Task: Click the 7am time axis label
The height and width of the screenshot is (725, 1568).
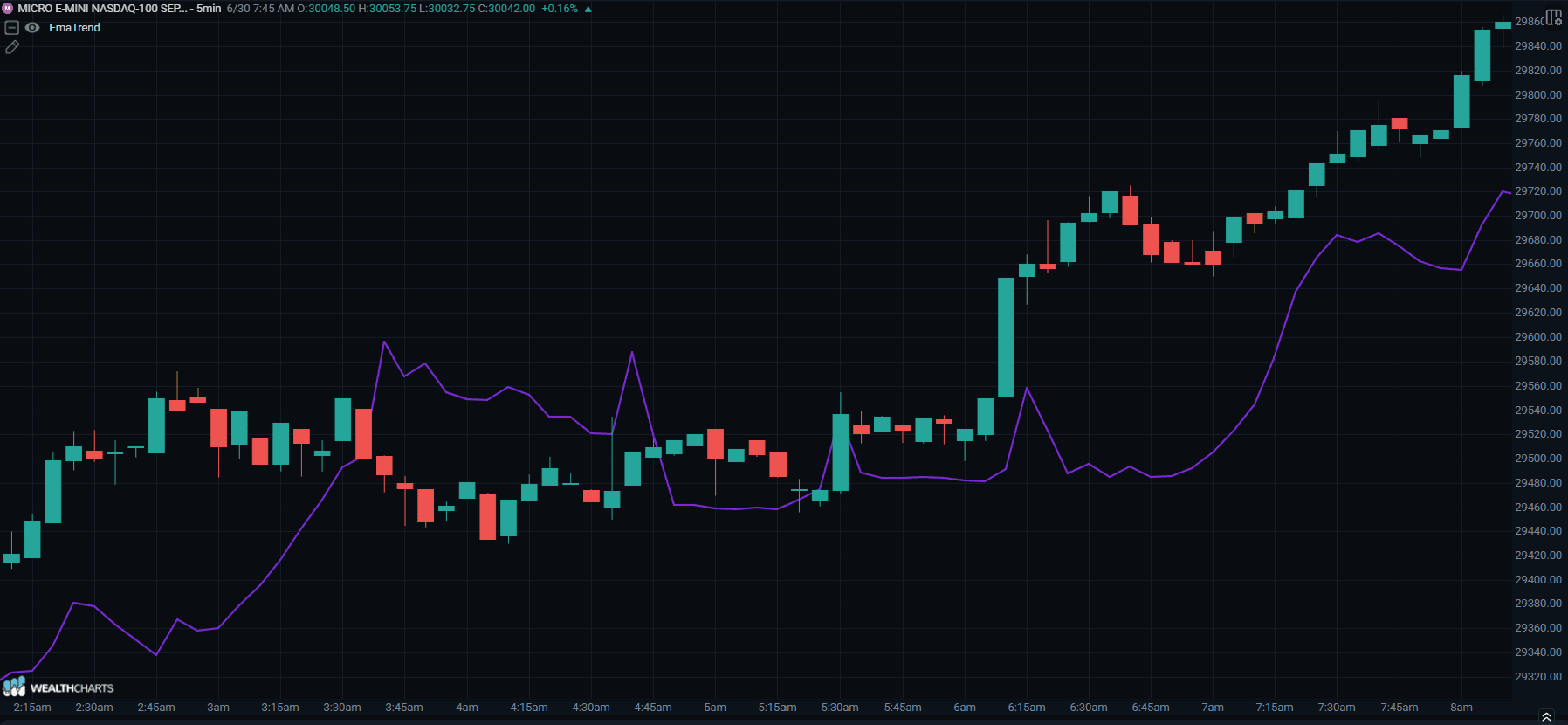Action: pyautogui.click(x=1213, y=708)
